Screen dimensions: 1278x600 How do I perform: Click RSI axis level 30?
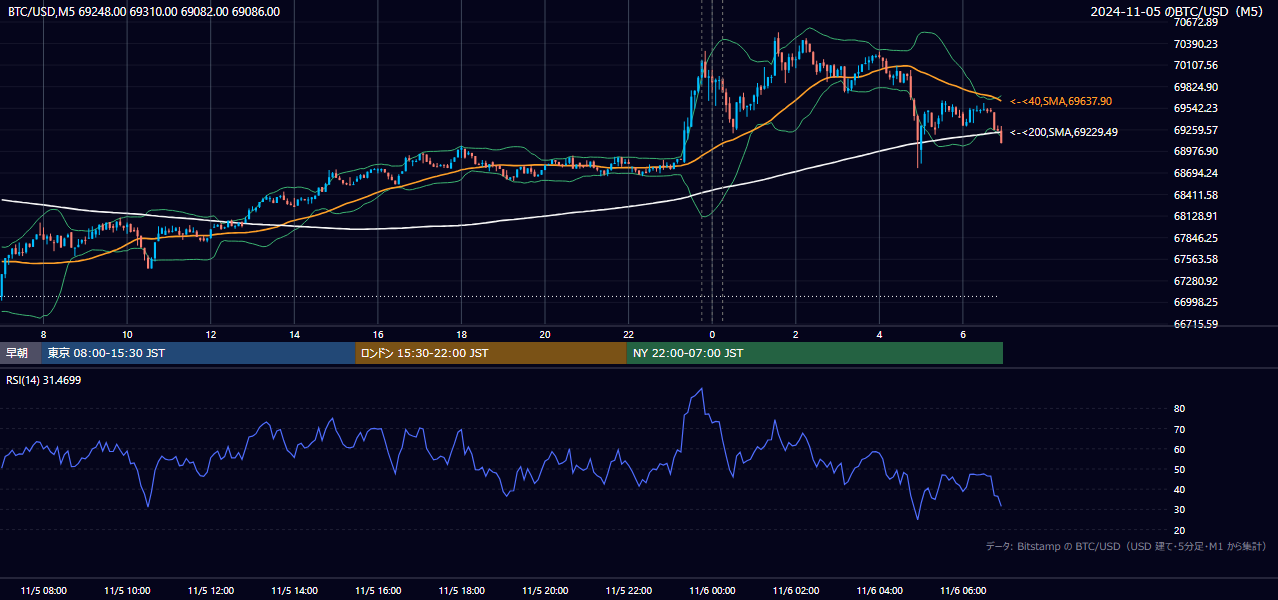(1180, 510)
